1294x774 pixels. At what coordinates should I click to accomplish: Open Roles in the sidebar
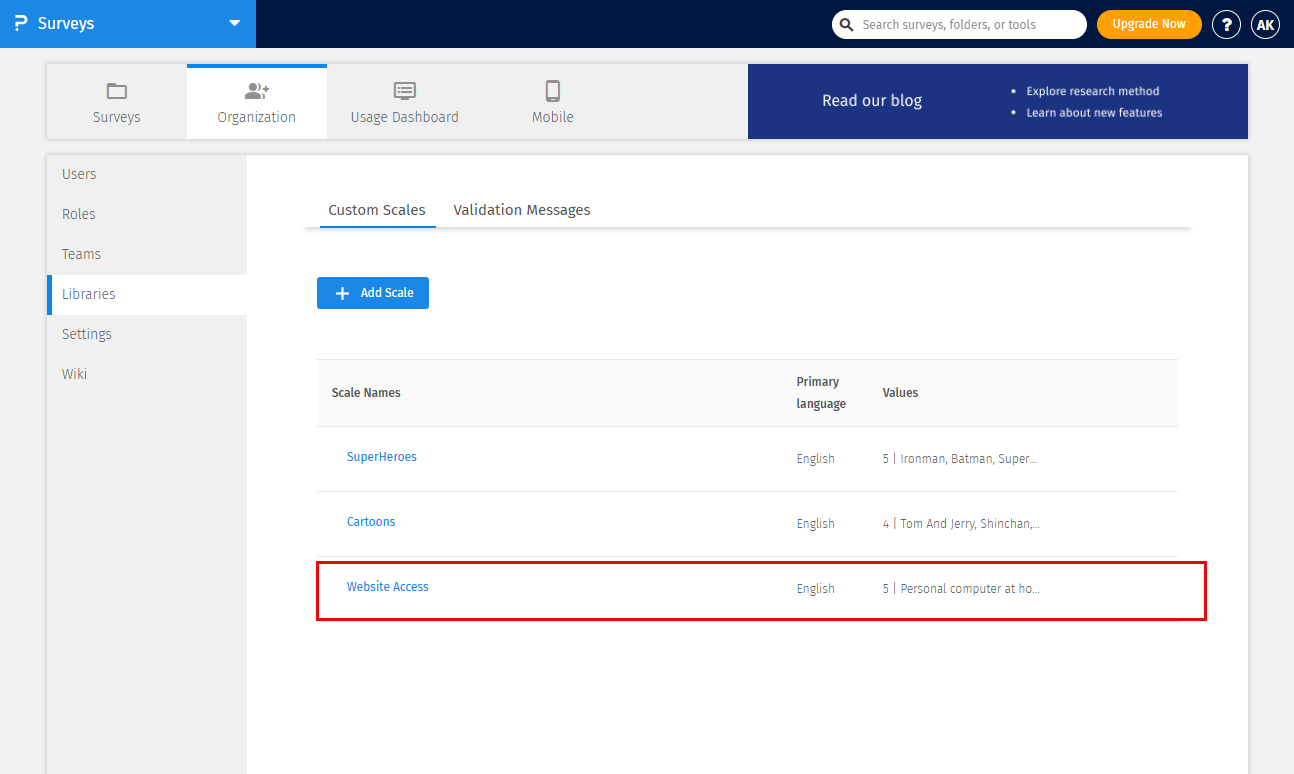79,214
